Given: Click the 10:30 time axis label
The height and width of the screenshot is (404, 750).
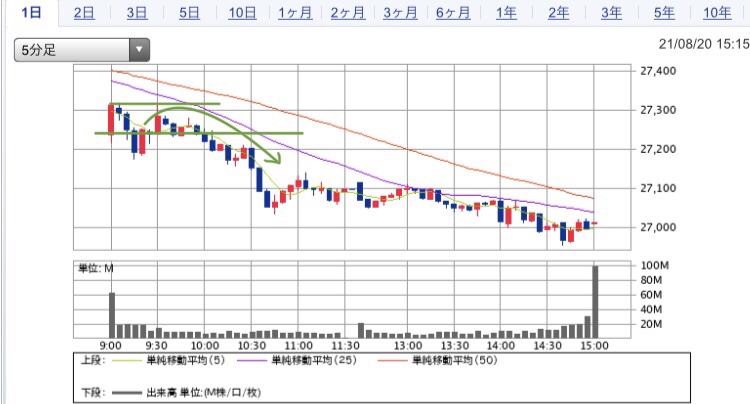Looking at the screenshot, I should [252, 346].
